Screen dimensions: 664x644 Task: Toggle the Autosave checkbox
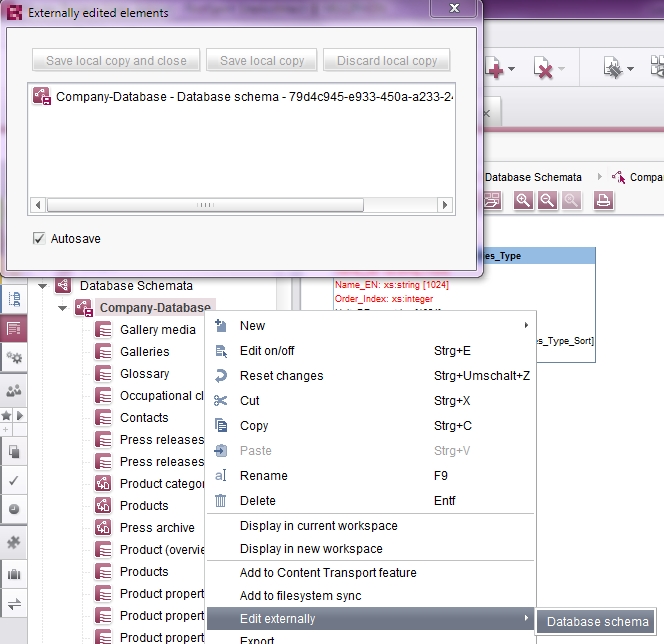click(39, 238)
